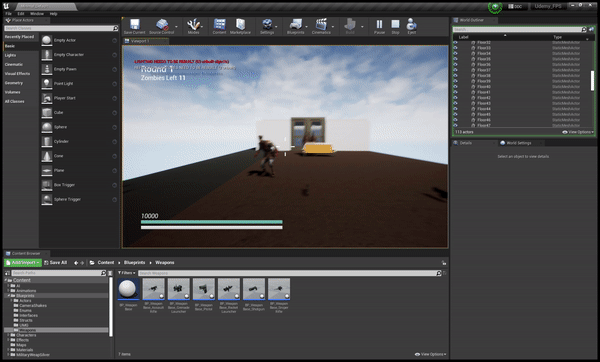Expand the Materials folder
Image resolution: width=600 pixels, height=362 pixels.
(x=8, y=350)
